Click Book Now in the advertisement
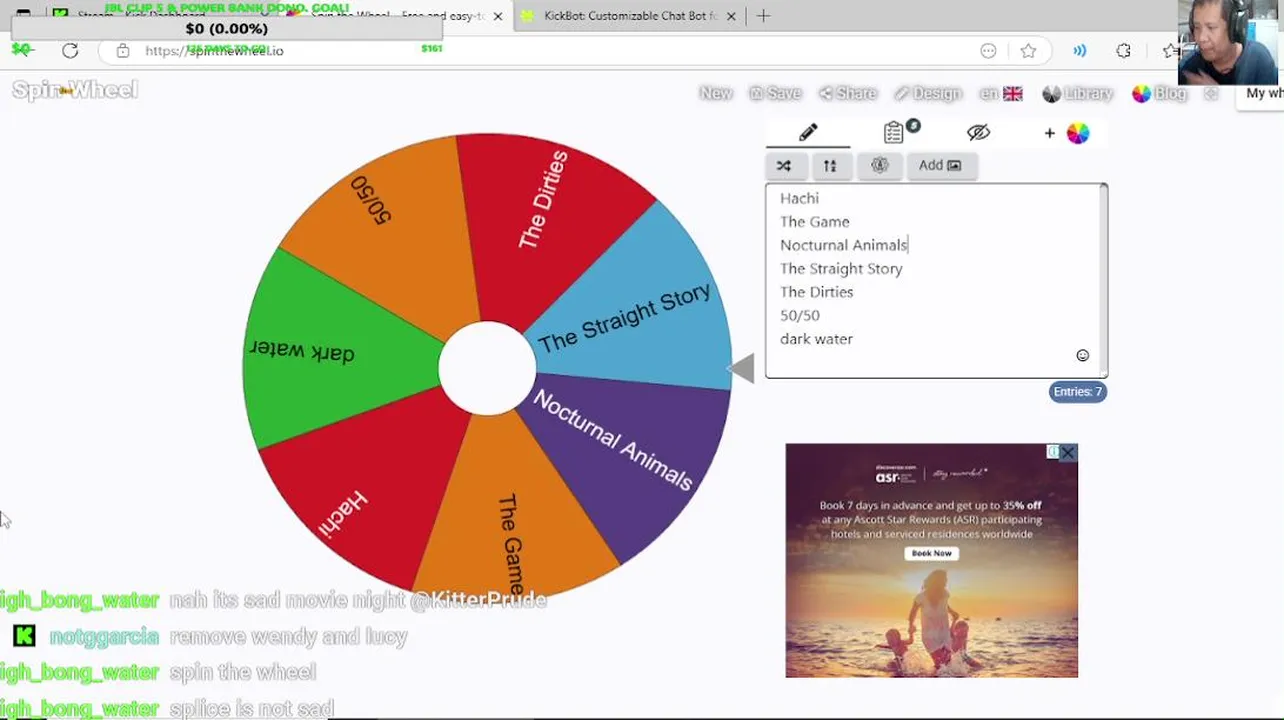Image resolution: width=1284 pixels, height=720 pixels. click(x=931, y=553)
